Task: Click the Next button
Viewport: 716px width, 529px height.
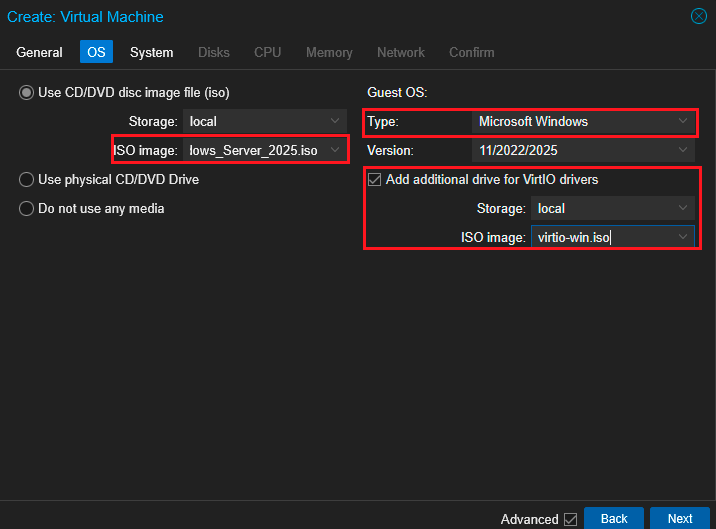Action: [680, 518]
